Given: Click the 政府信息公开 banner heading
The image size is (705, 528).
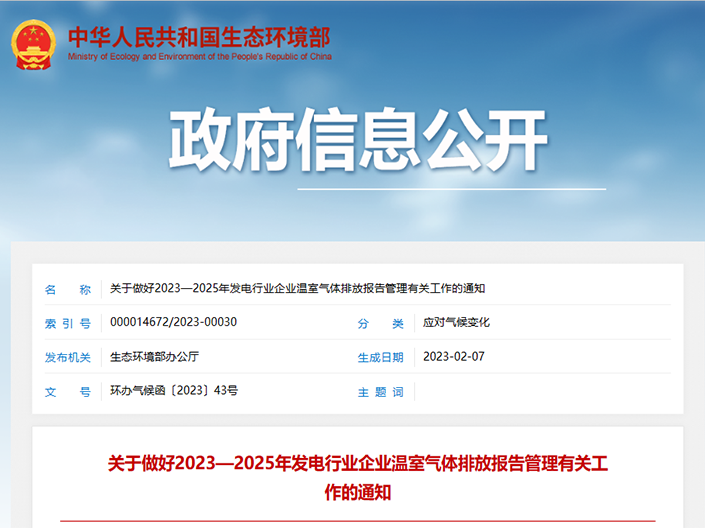Looking at the screenshot, I should pyautogui.click(x=357, y=142).
